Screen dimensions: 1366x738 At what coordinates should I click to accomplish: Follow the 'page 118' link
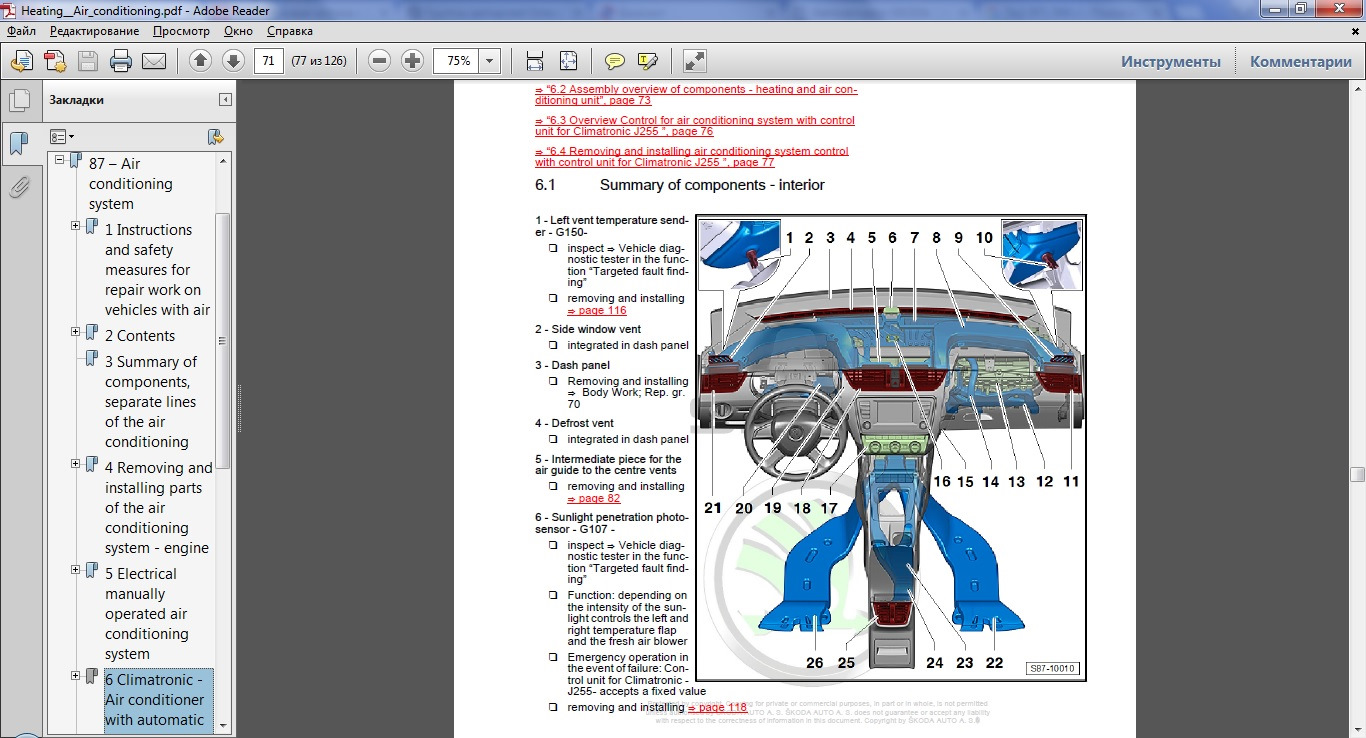pos(717,708)
